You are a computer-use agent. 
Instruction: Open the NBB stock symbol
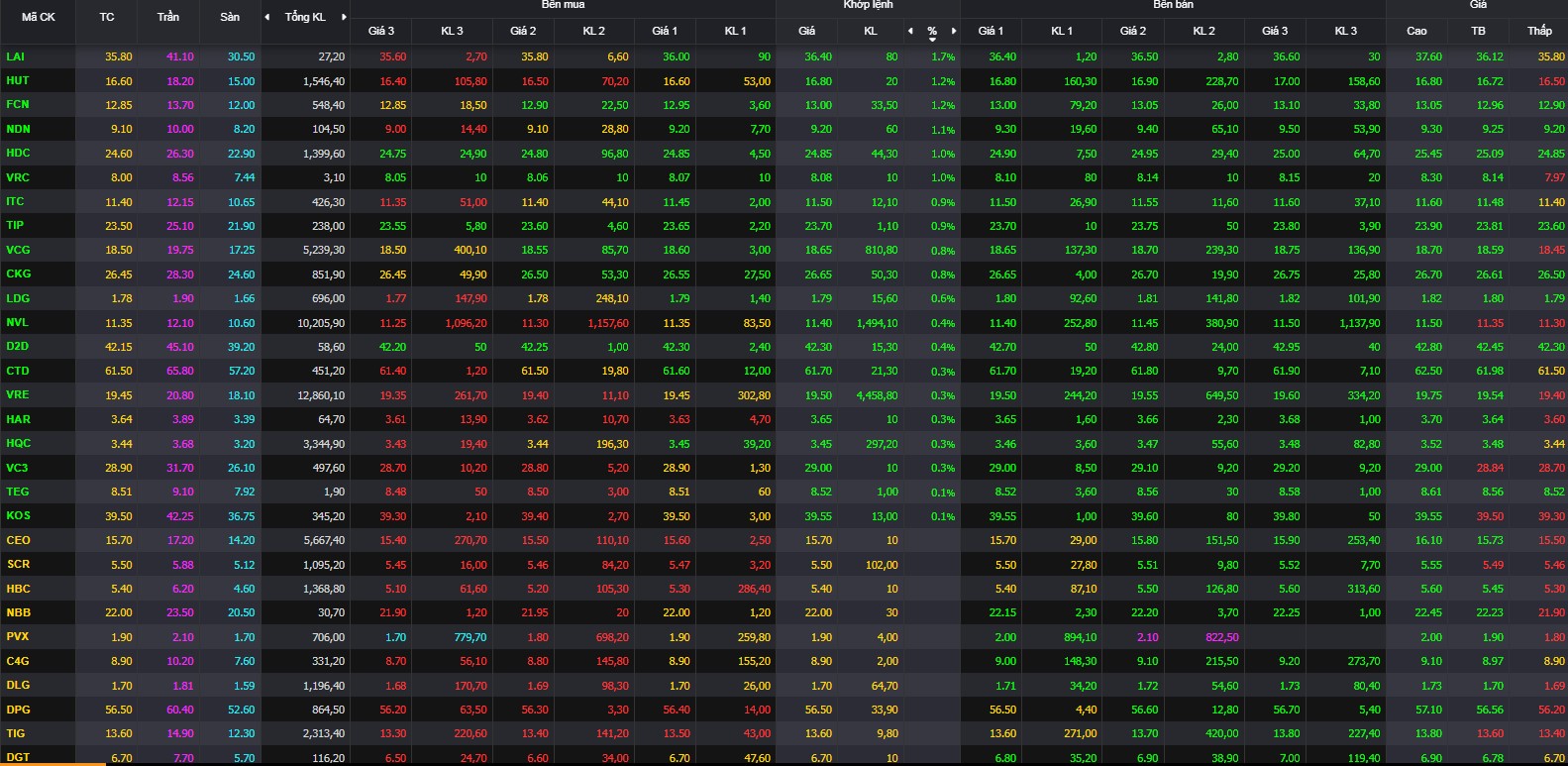tap(18, 612)
